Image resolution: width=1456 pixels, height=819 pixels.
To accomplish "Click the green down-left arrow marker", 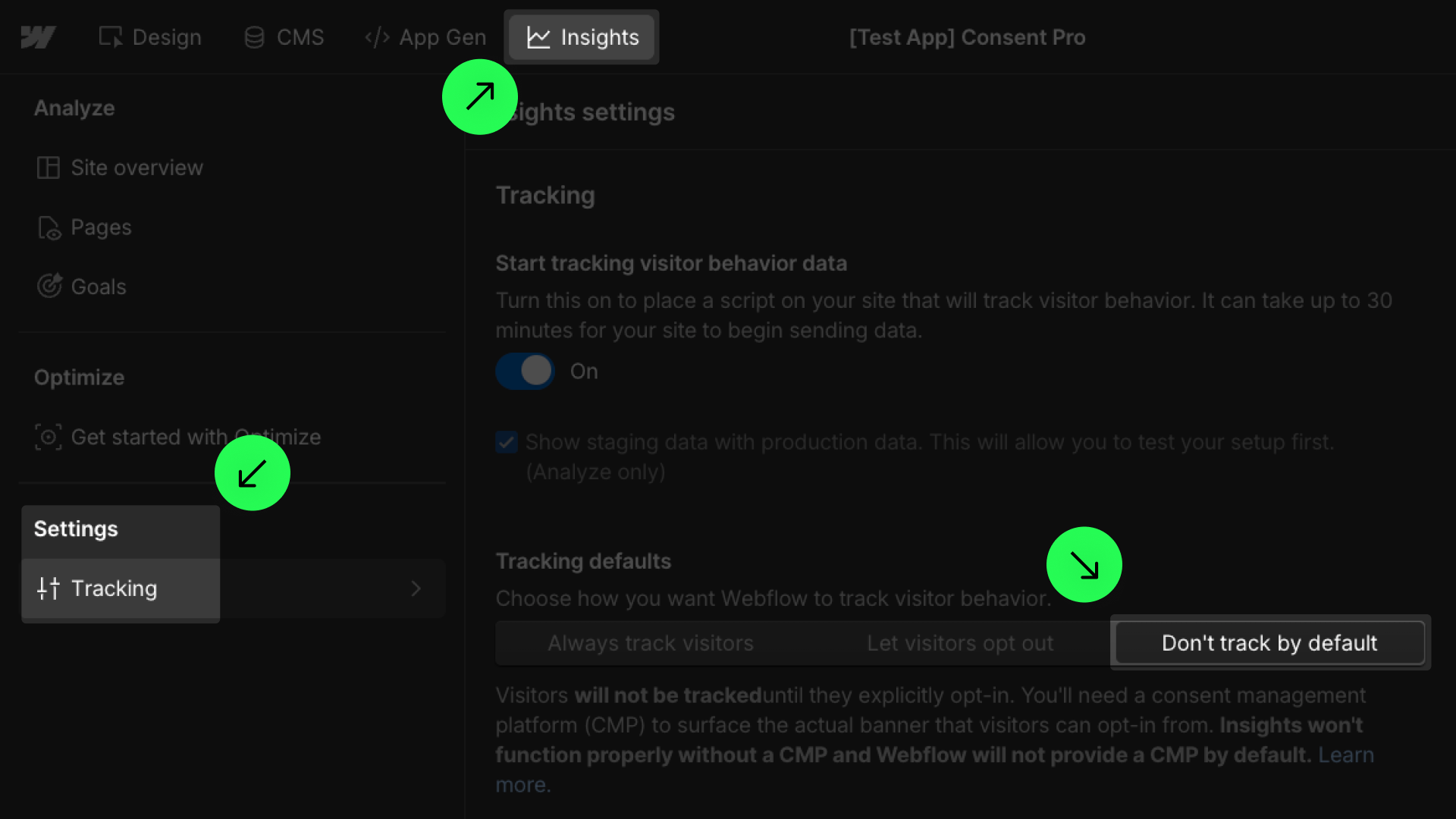I will pyautogui.click(x=253, y=473).
